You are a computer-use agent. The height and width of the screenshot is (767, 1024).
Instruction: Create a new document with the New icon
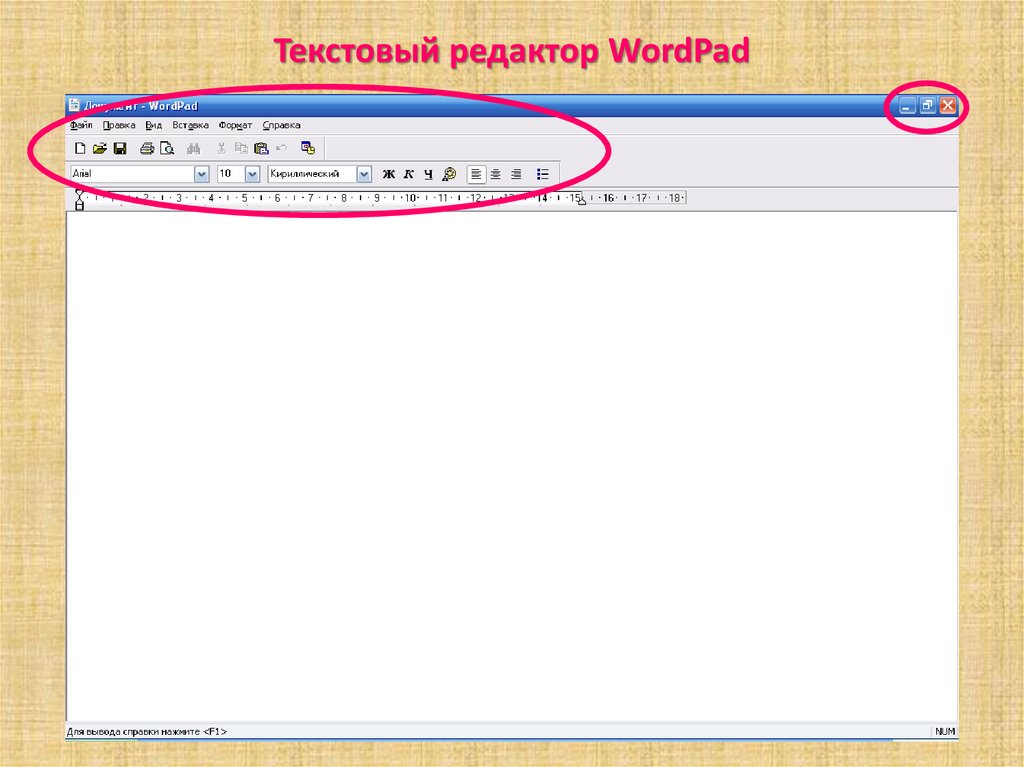coord(80,149)
